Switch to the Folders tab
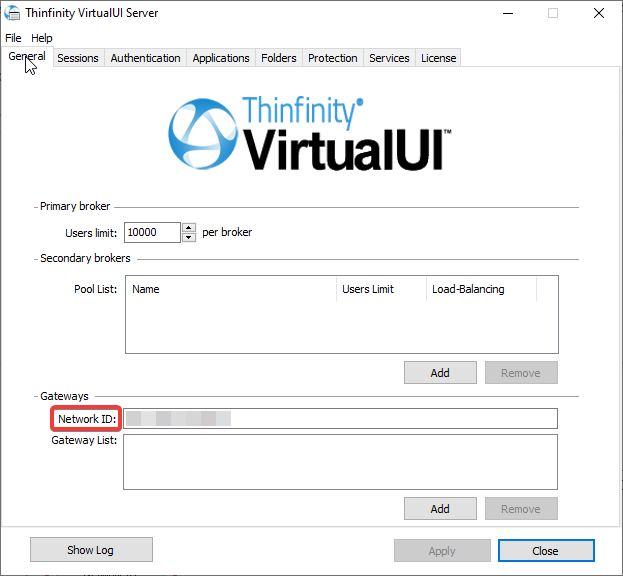Image resolution: width=623 pixels, height=576 pixels. coord(279,58)
